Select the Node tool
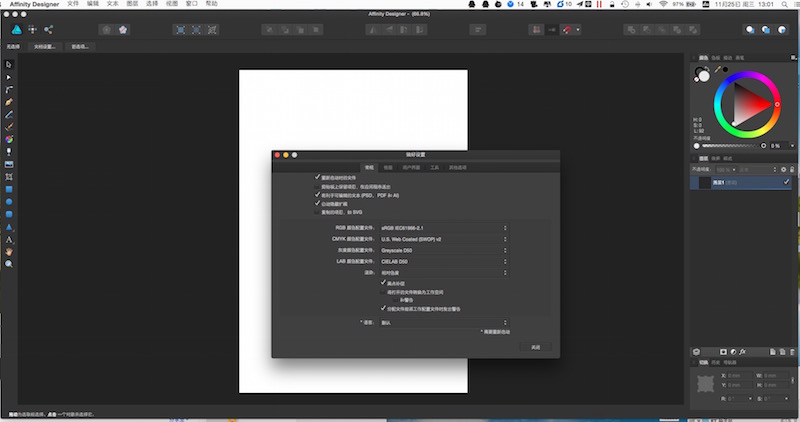This screenshot has height=422, width=800. pos(9,77)
